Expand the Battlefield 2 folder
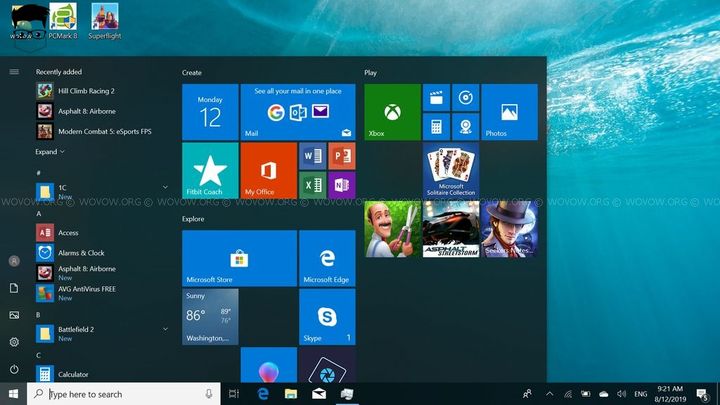The image size is (720, 405). click(x=165, y=329)
